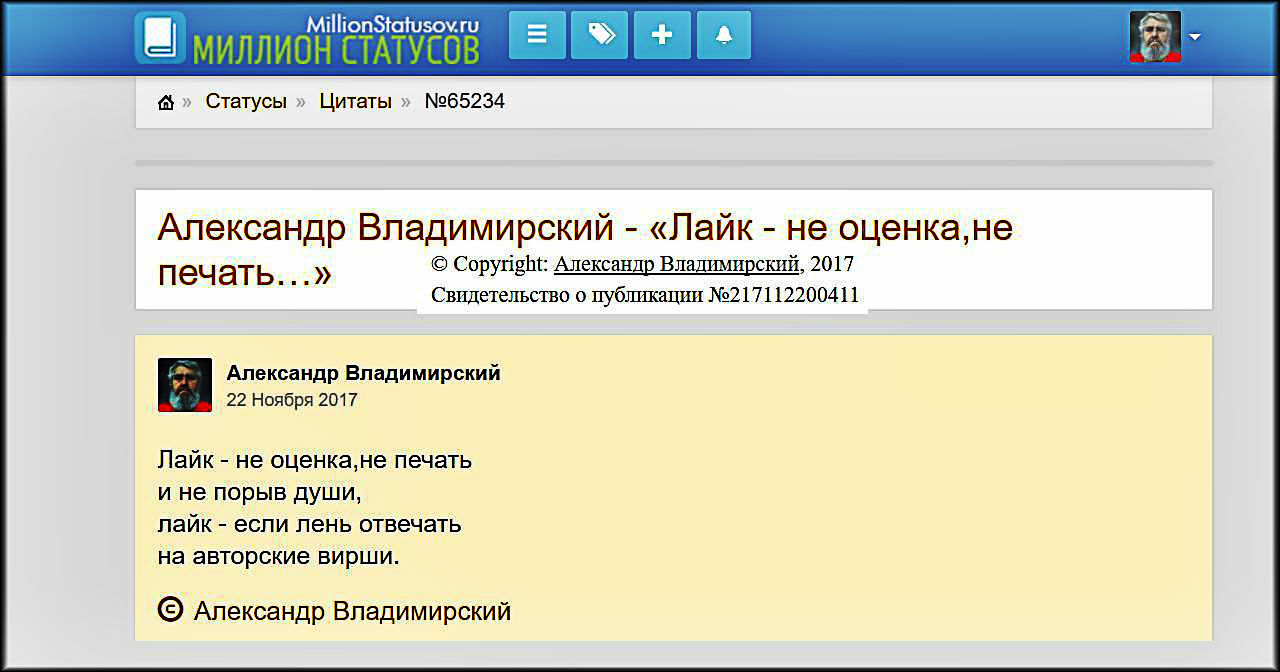The width and height of the screenshot is (1280, 672).
Task: Click the post date '22 Ноября 2017'
Action: (x=292, y=400)
